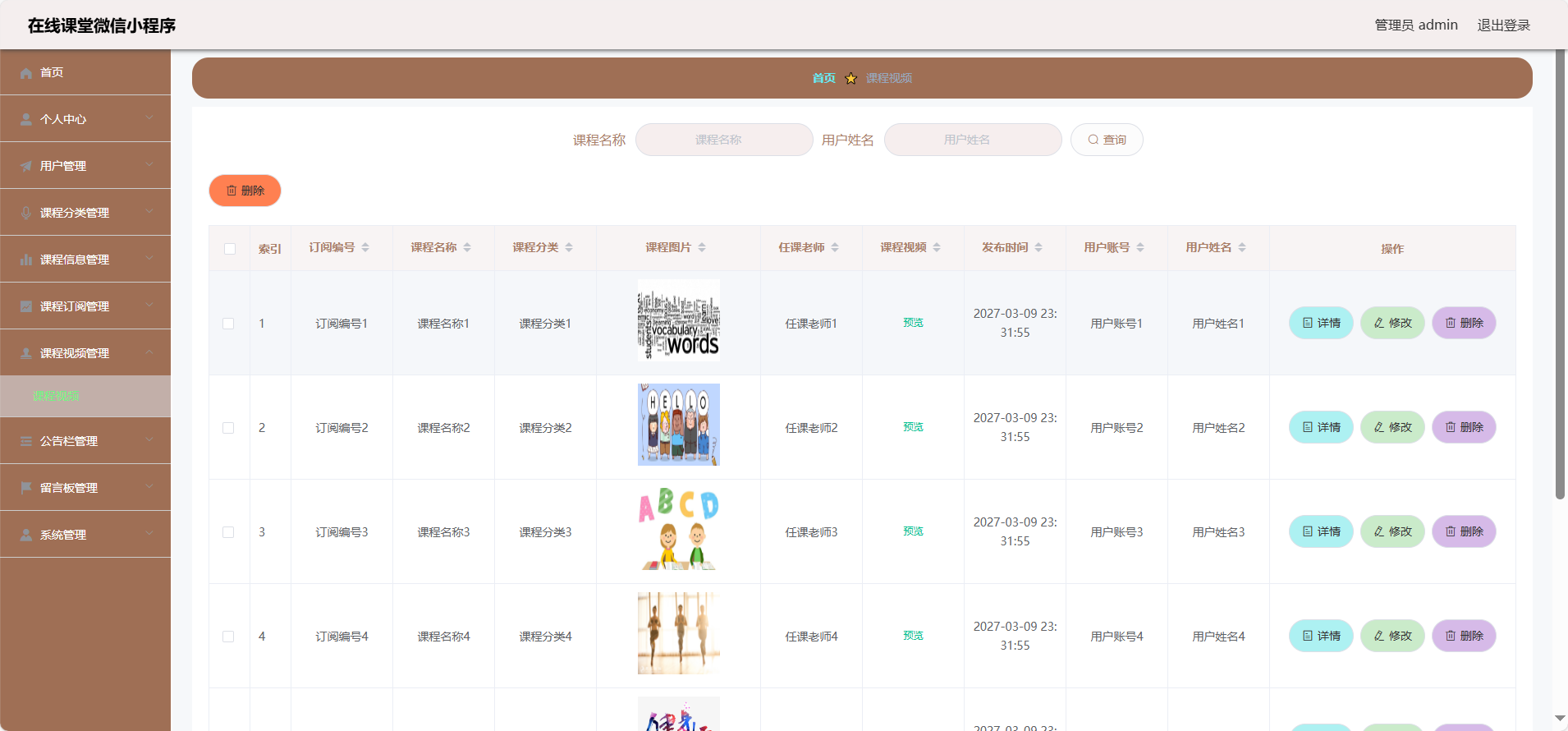Click 课程视频 in the breadcrumb
This screenshot has height=731, width=1568.
point(889,78)
